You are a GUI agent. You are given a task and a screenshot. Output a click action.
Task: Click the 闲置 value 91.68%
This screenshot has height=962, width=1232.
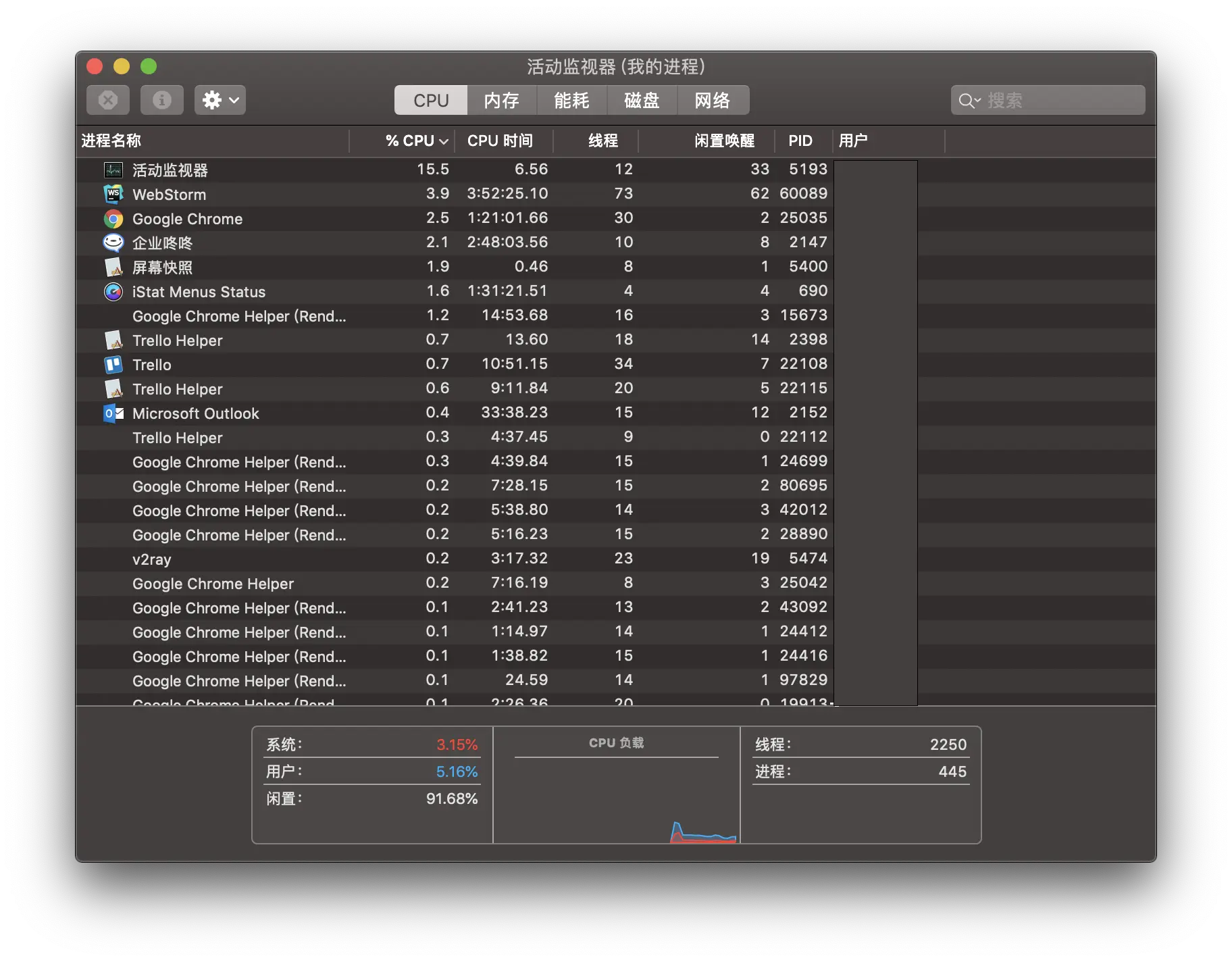coord(452,799)
